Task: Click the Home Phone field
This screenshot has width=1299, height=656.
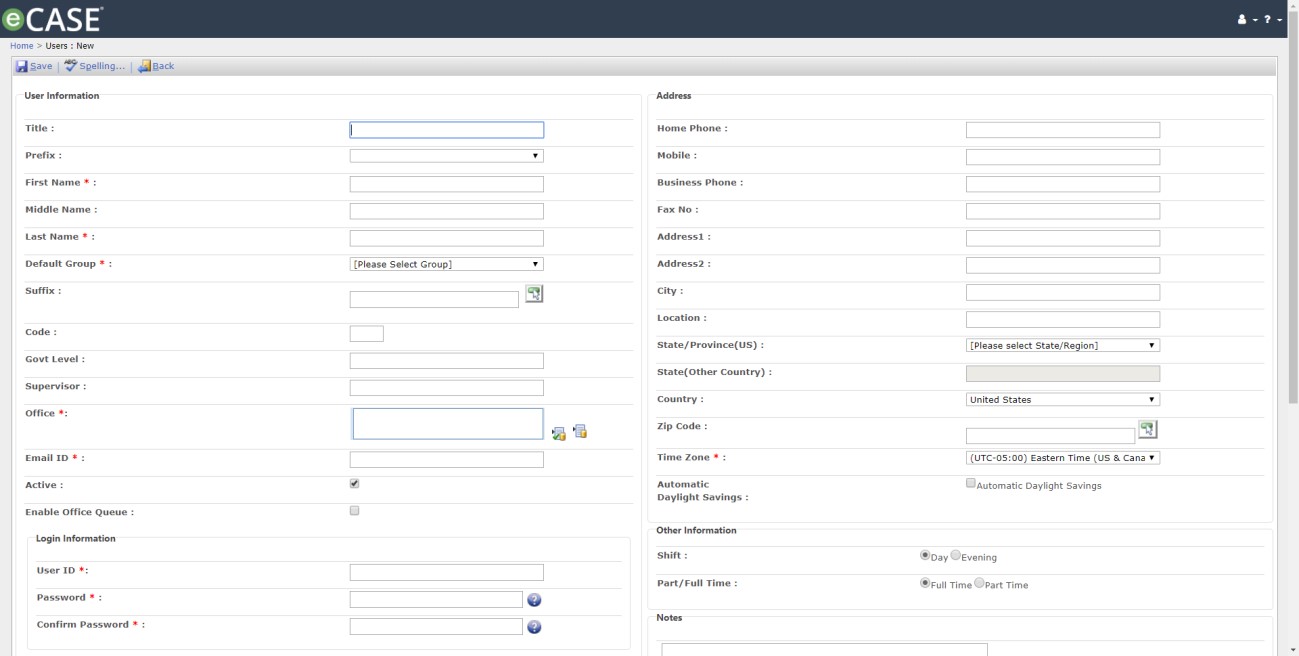Action: point(1063,130)
